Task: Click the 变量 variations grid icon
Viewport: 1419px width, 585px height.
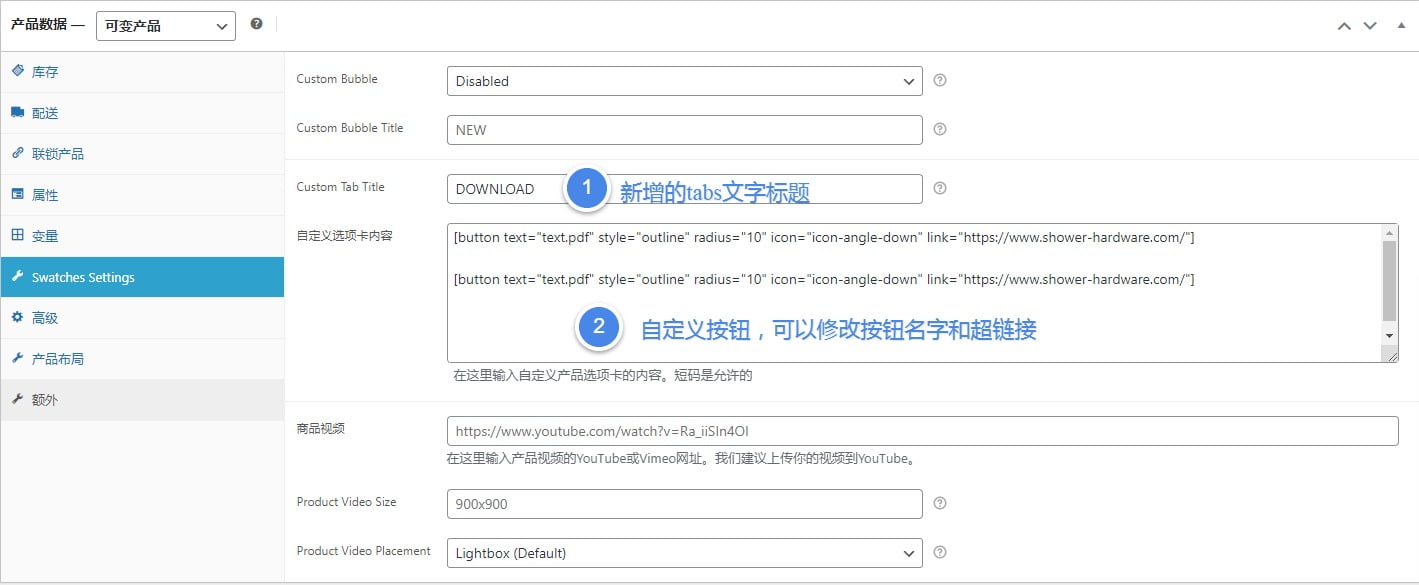Action: [x=17, y=235]
